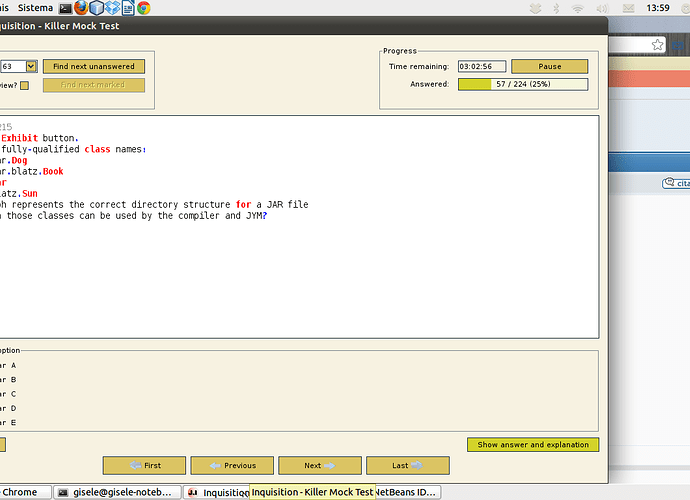Image resolution: width=690 pixels, height=500 pixels.
Task: Launch Google Chrome from the top panel
Action: point(144,7)
